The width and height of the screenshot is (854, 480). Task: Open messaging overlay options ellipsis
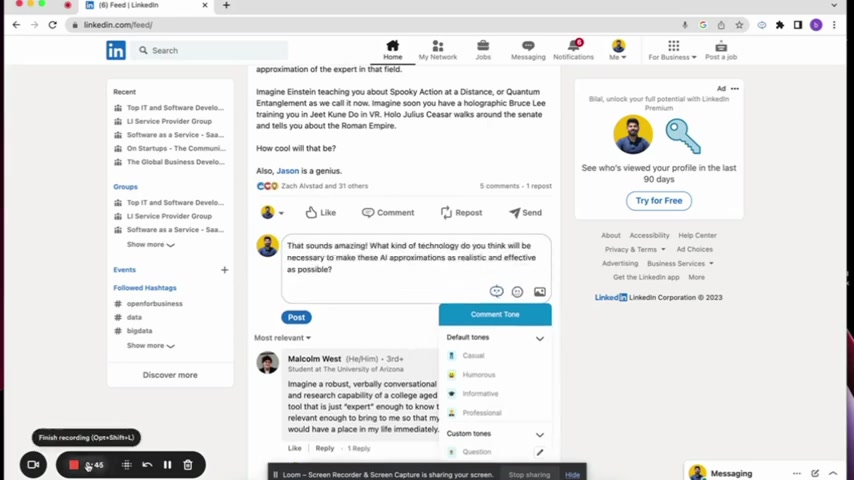797,473
